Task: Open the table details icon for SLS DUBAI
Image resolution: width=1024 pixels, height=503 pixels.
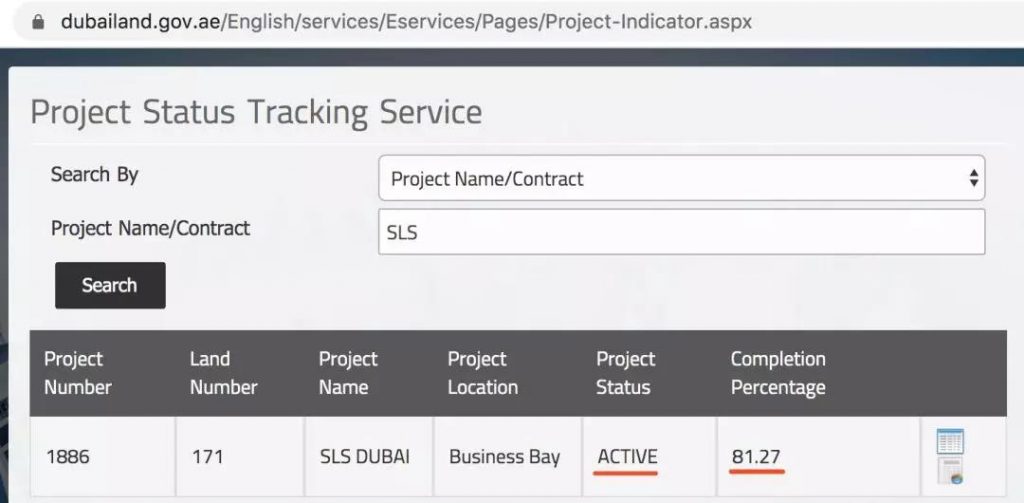Action: click(x=950, y=441)
